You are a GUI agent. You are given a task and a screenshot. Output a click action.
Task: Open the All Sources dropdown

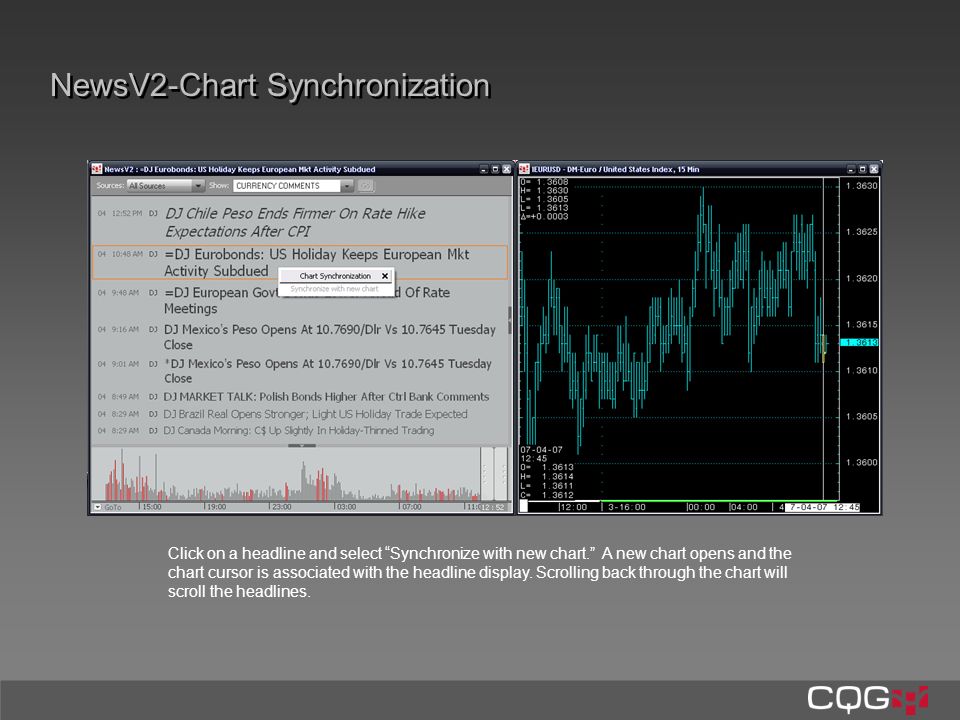click(x=165, y=186)
